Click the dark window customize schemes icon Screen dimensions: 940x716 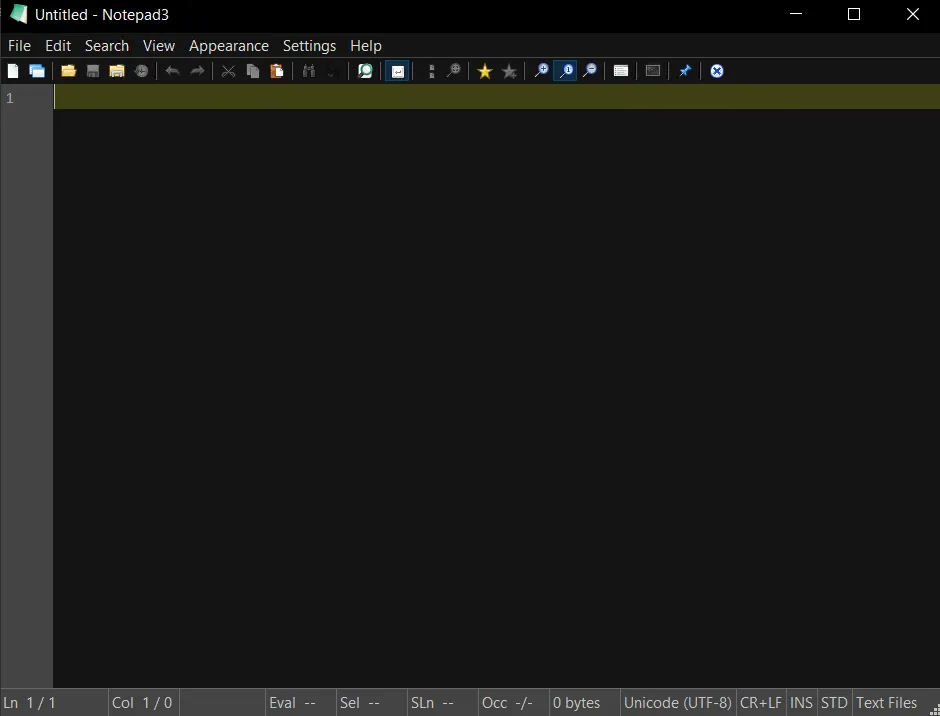pos(653,71)
